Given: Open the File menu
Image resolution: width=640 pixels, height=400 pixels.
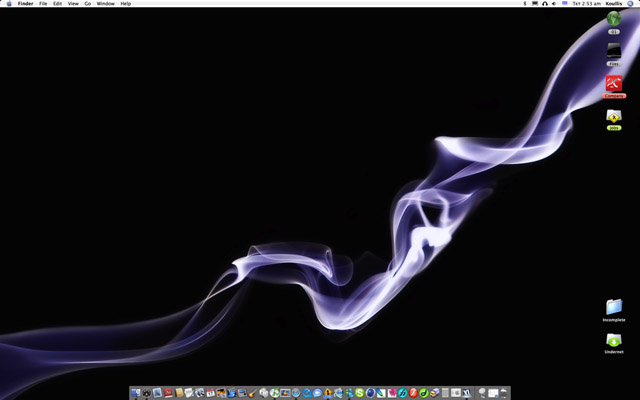Looking at the screenshot, I should coord(43,3).
